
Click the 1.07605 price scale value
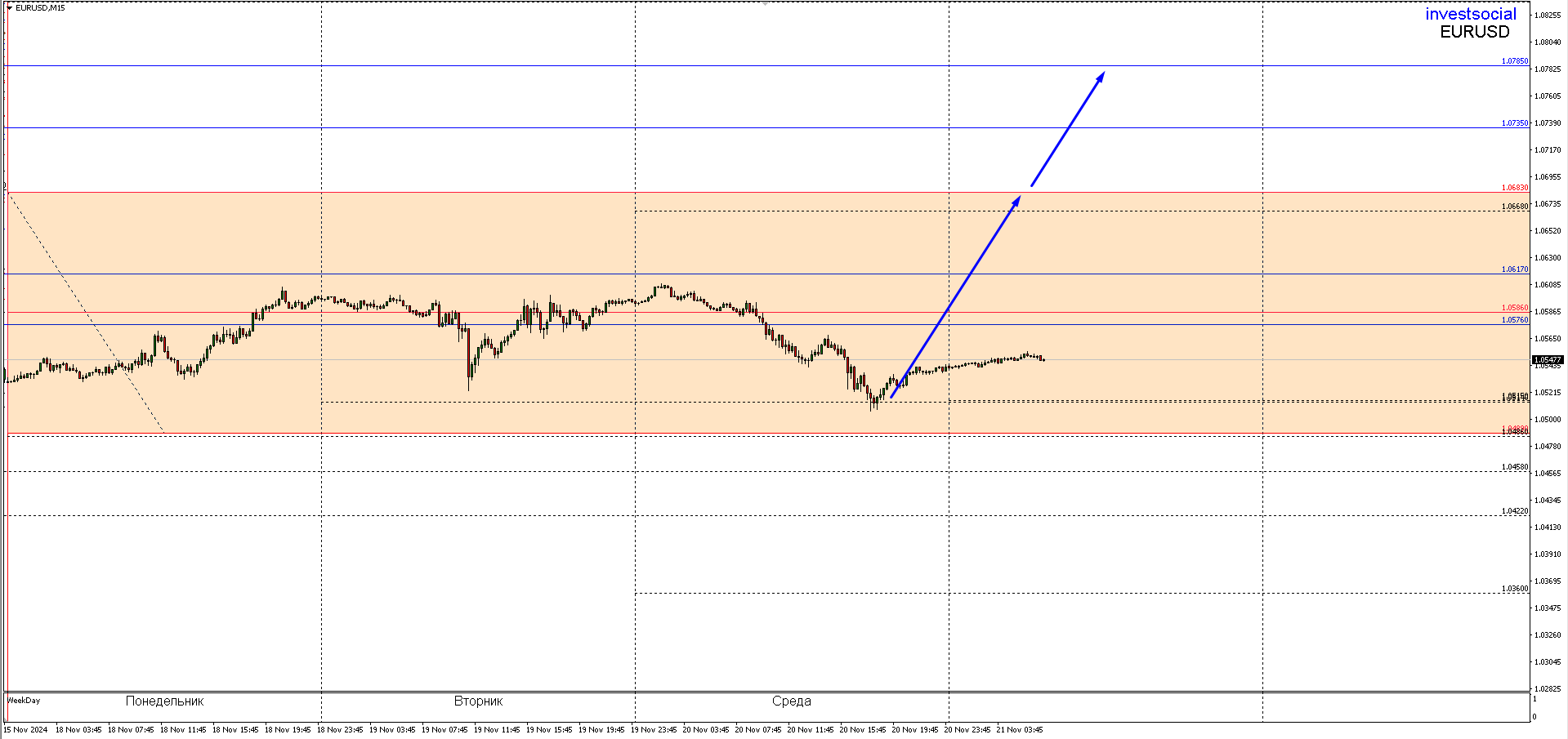(1548, 96)
